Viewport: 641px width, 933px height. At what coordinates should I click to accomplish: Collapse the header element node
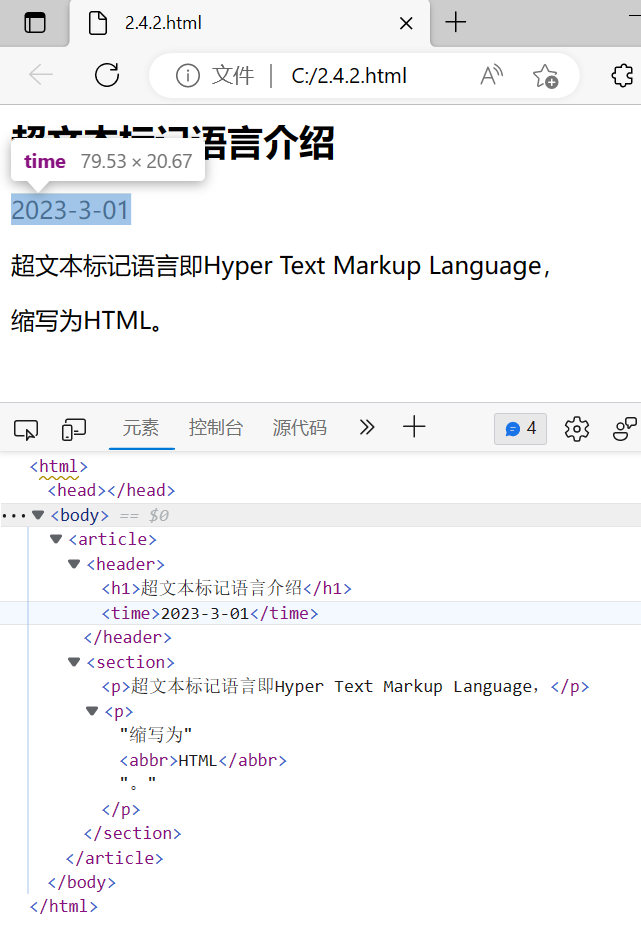74,564
